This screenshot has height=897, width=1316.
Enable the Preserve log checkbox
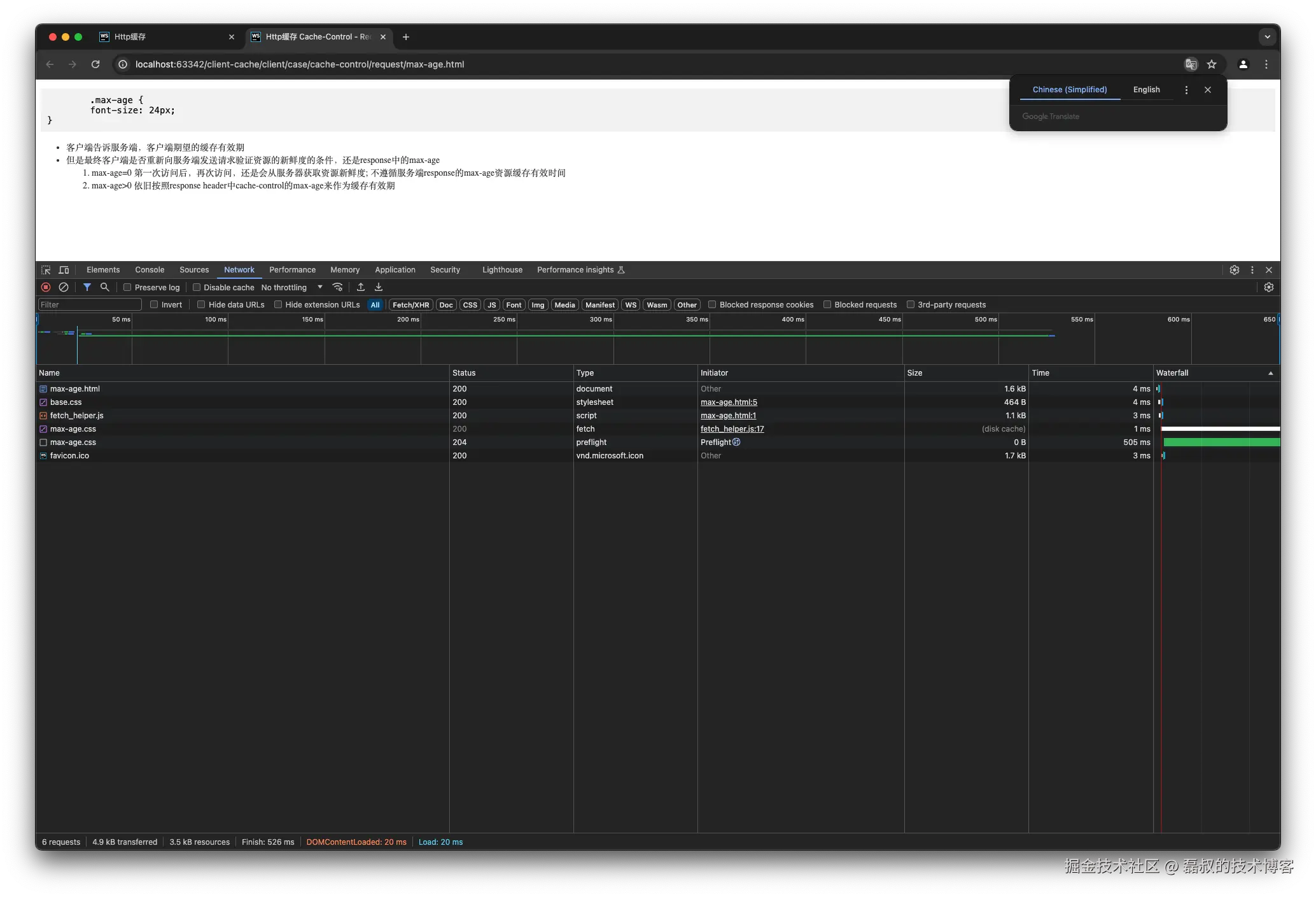(x=127, y=287)
